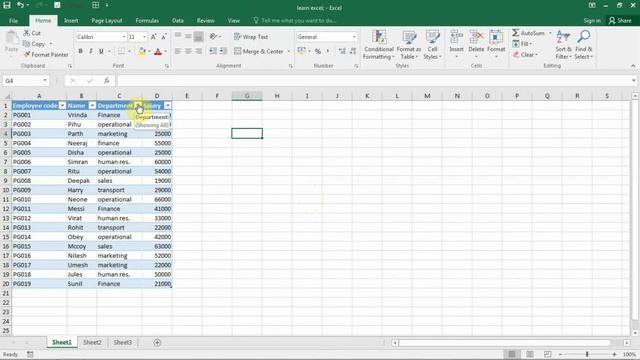Screen dimensions: 640x360
Task: Switch to the Page Layout tab
Action: point(107,20)
